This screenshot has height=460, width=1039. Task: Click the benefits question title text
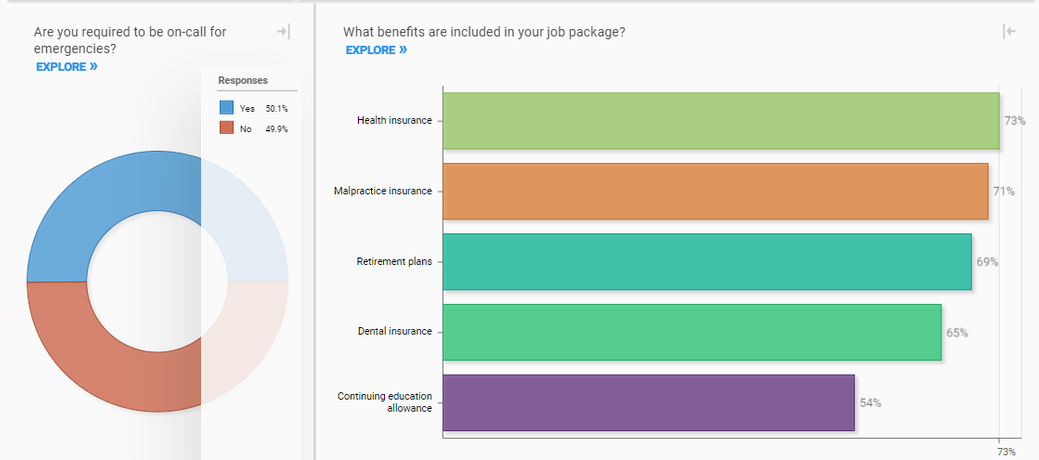pyautogui.click(x=484, y=32)
